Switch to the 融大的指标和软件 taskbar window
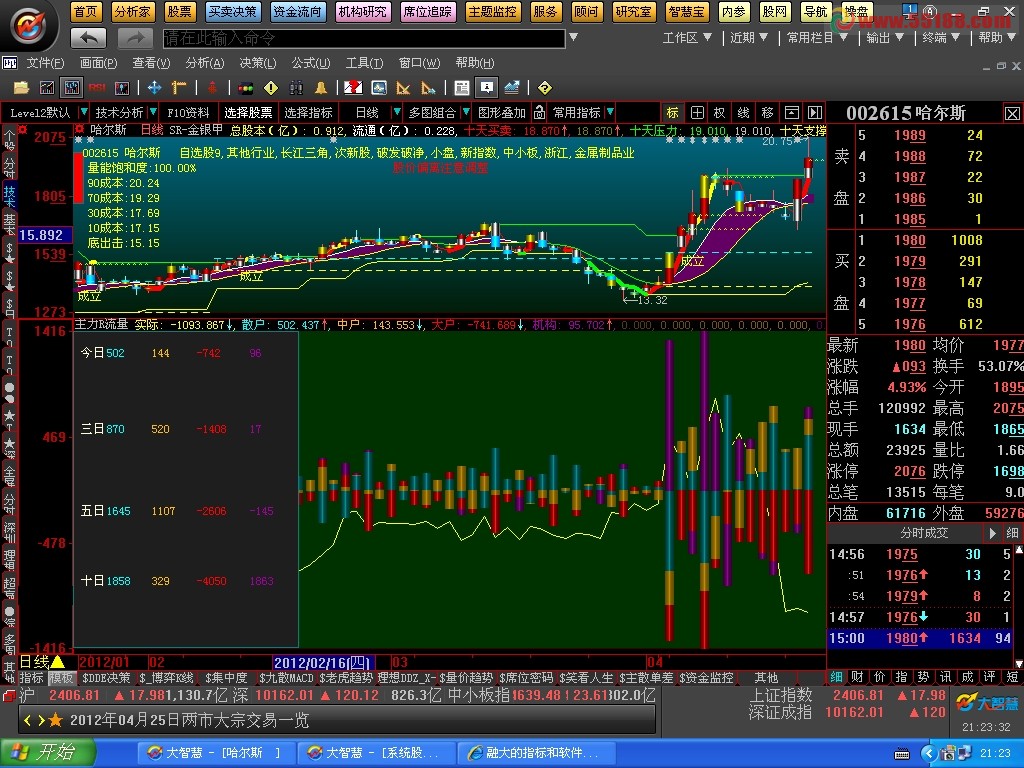The height and width of the screenshot is (768, 1024). [x=536, y=753]
